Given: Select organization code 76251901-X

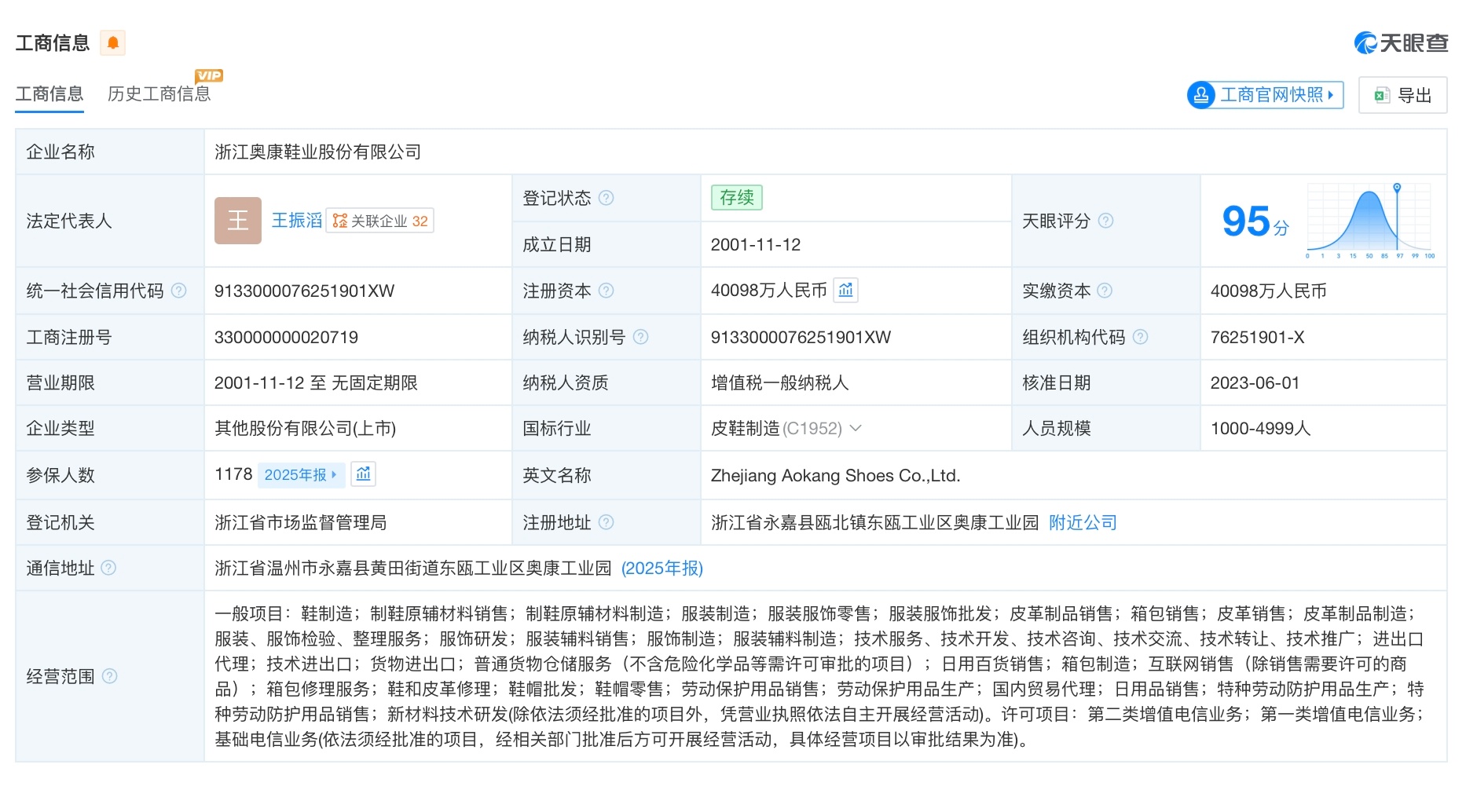Looking at the screenshot, I should [1257, 337].
